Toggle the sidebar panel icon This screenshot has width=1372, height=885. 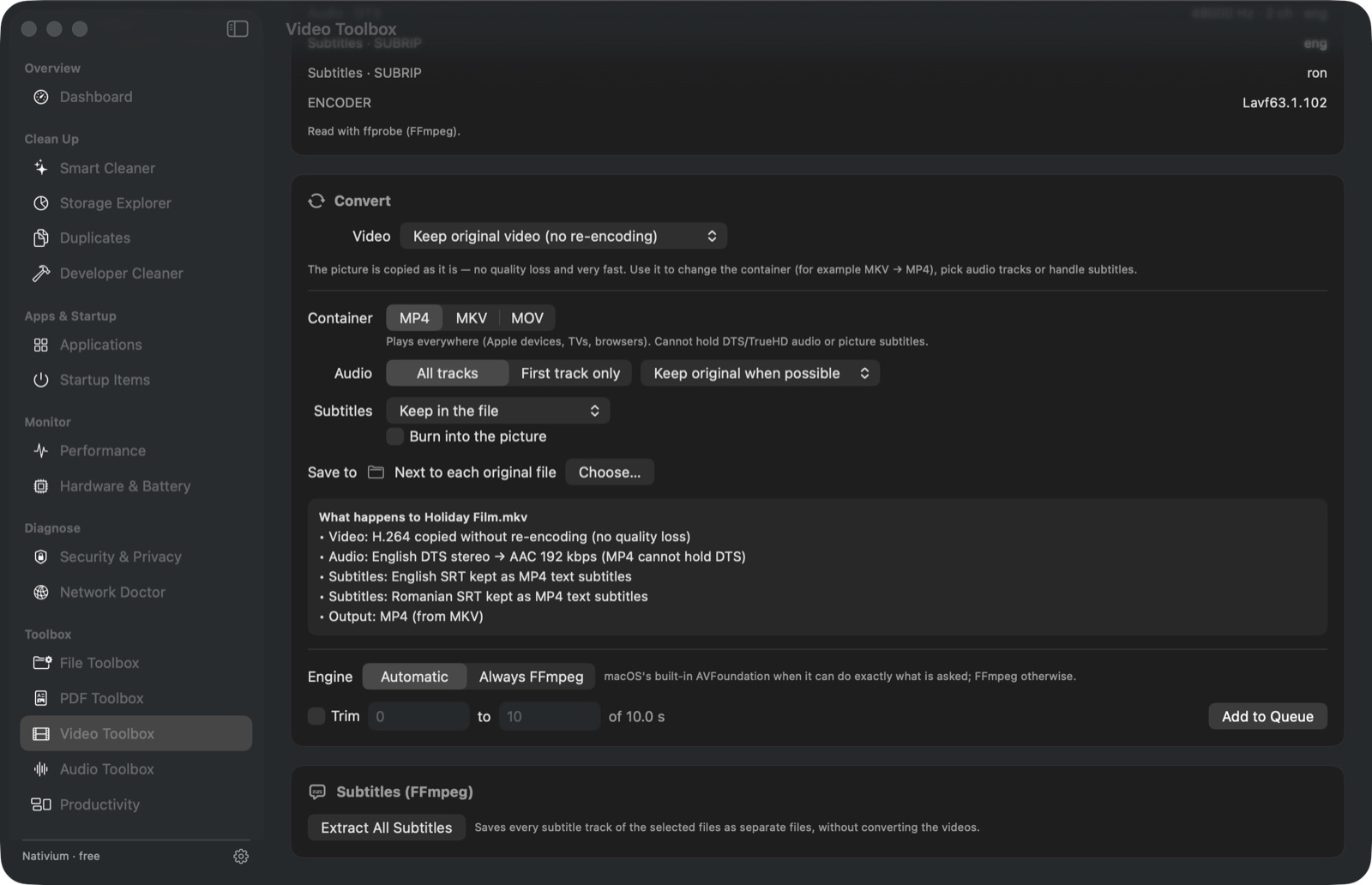(238, 29)
